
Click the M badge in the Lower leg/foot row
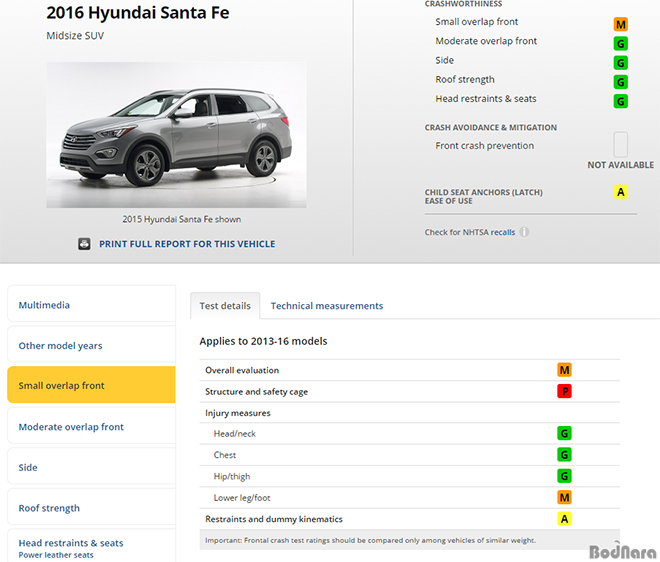tap(564, 498)
